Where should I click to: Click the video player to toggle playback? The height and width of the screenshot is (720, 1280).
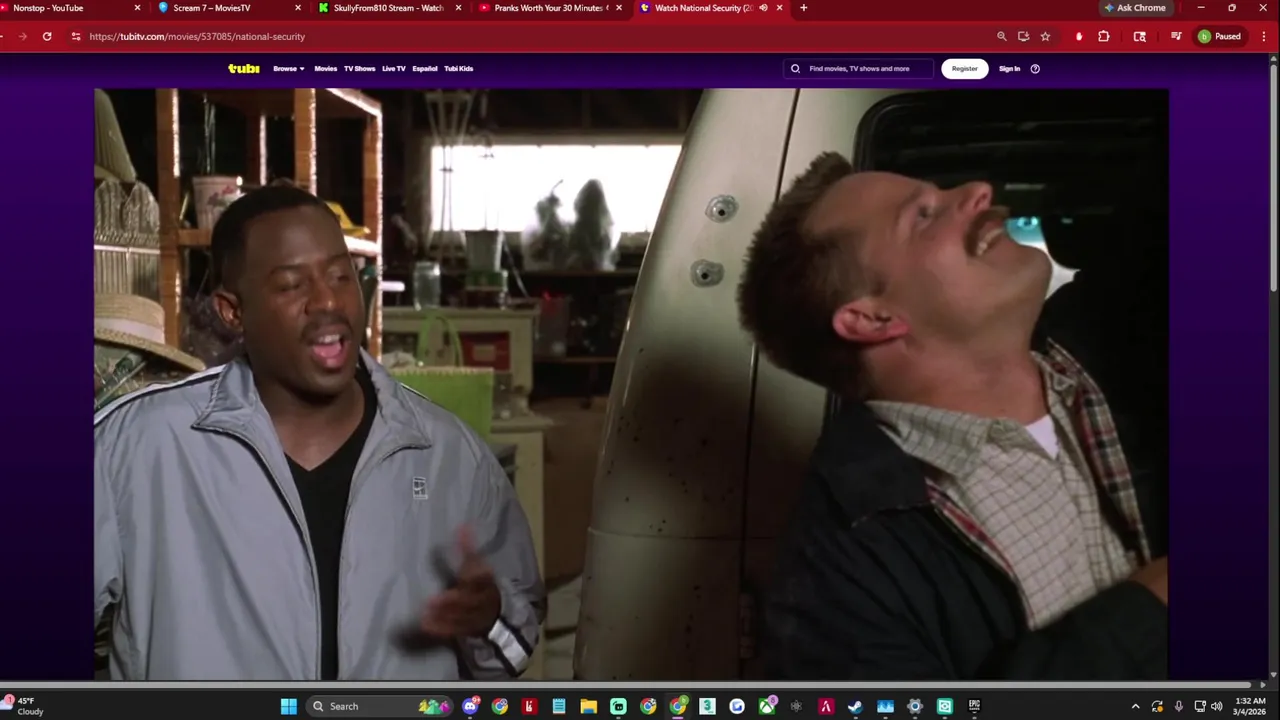pos(631,384)
